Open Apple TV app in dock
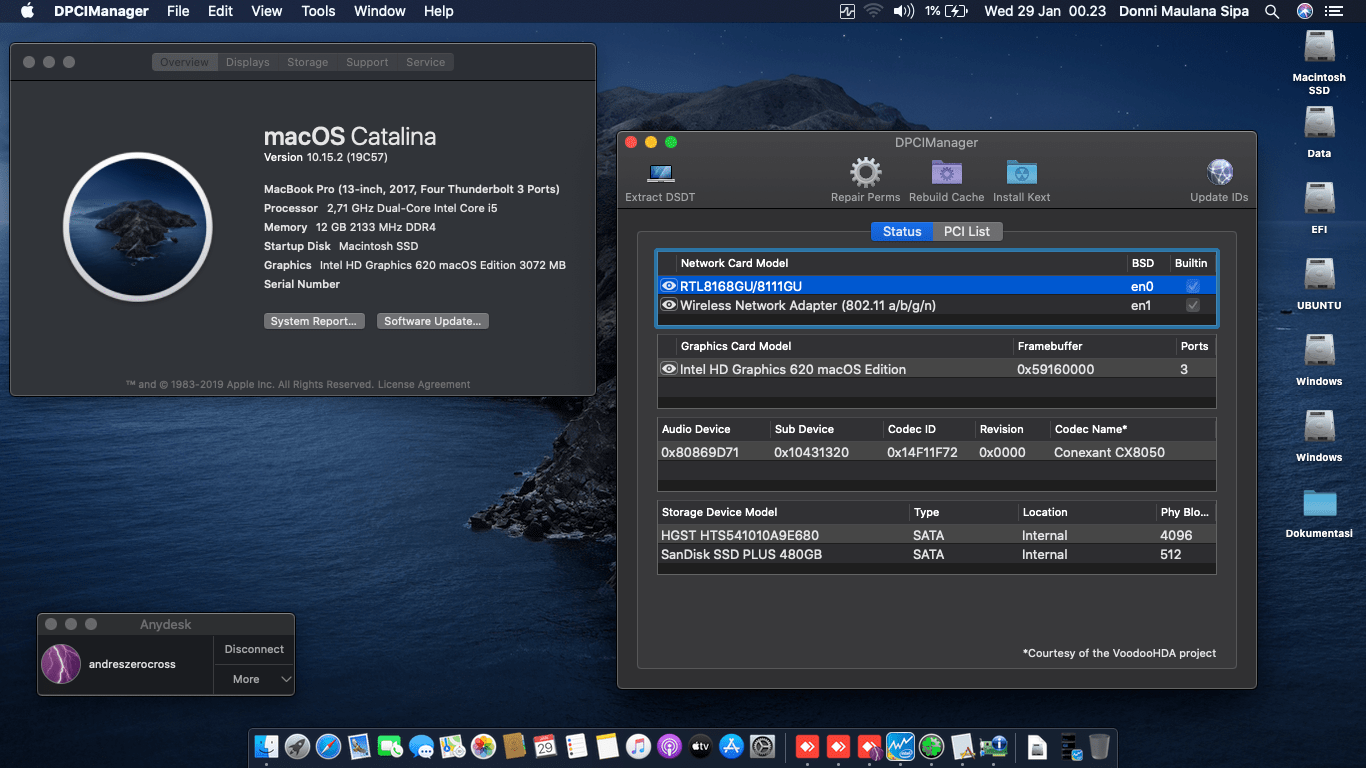This screenshot has width=1366, height=768. point(700,746)
